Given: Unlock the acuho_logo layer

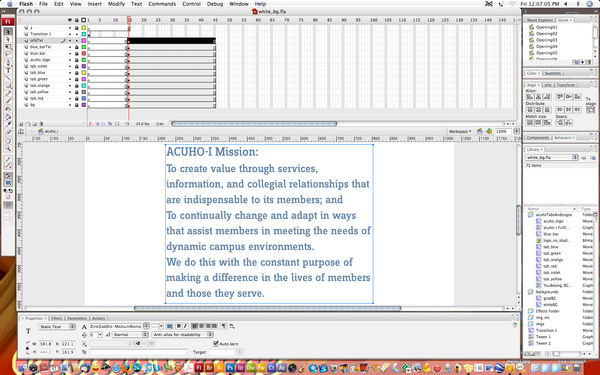Looking at the screenshot, I should coord(77,60).
